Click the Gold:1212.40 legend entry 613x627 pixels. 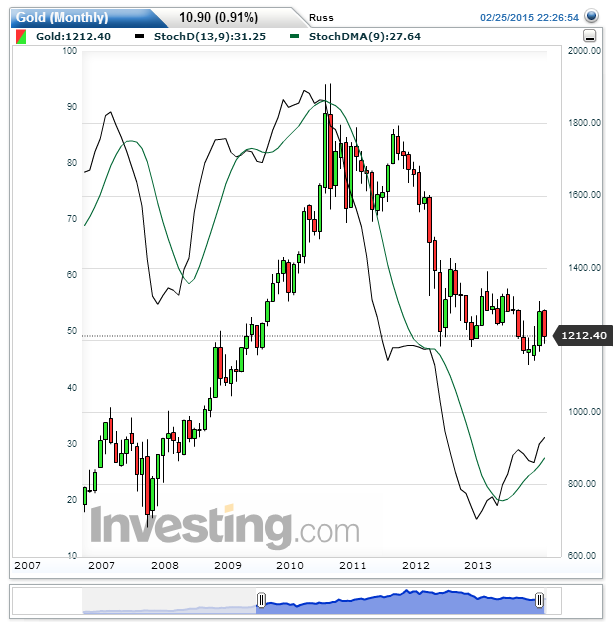[73, 36]
